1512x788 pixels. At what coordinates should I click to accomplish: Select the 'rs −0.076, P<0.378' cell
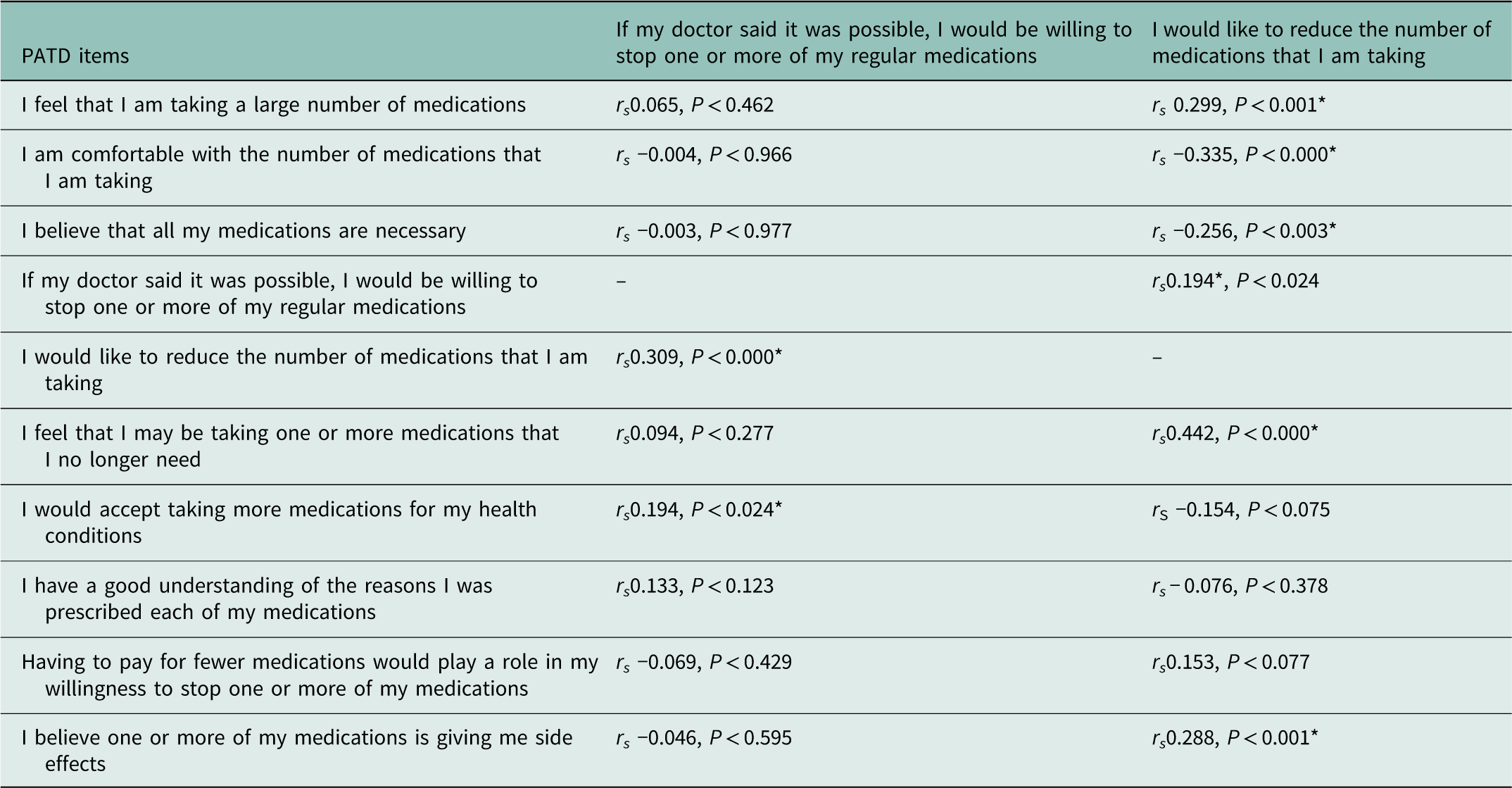1239,586
